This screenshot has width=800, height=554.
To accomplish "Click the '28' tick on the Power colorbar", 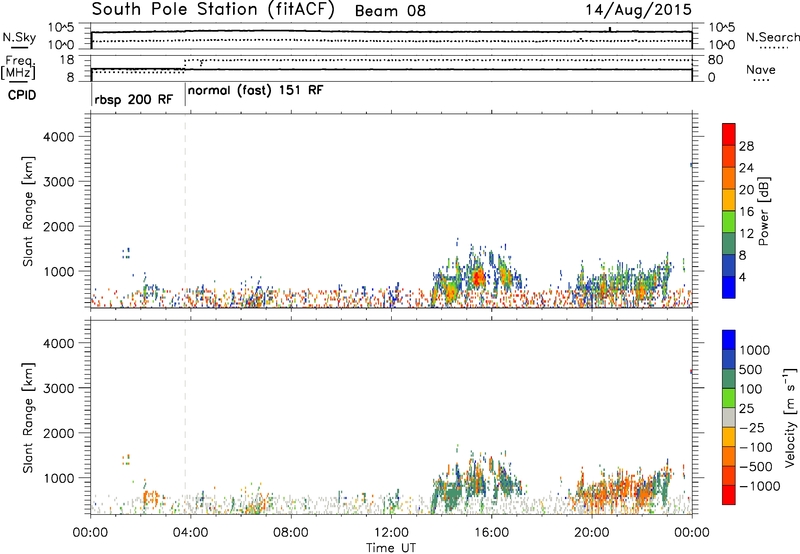I will [746, 146].
